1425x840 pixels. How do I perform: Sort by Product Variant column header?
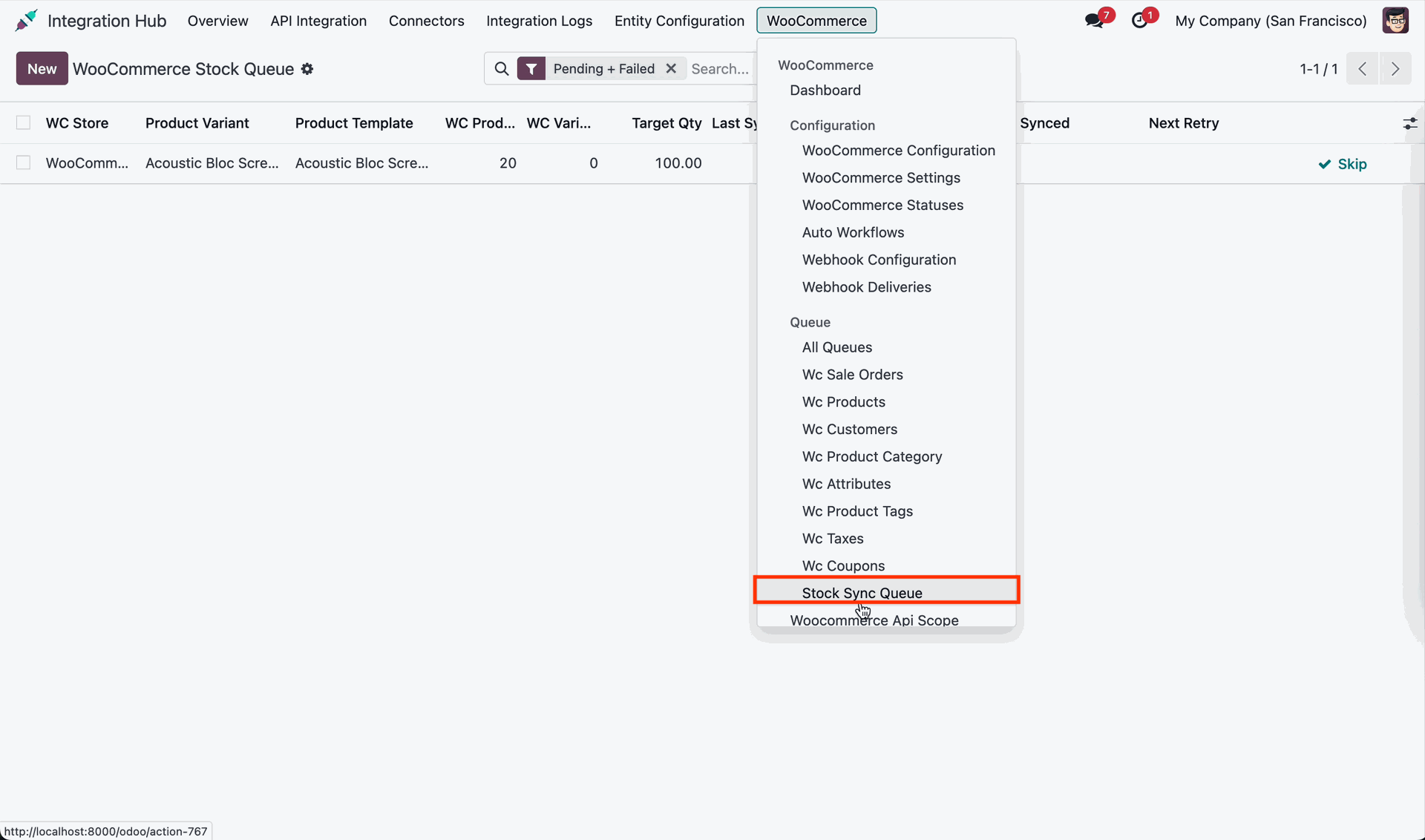(197, 123)
